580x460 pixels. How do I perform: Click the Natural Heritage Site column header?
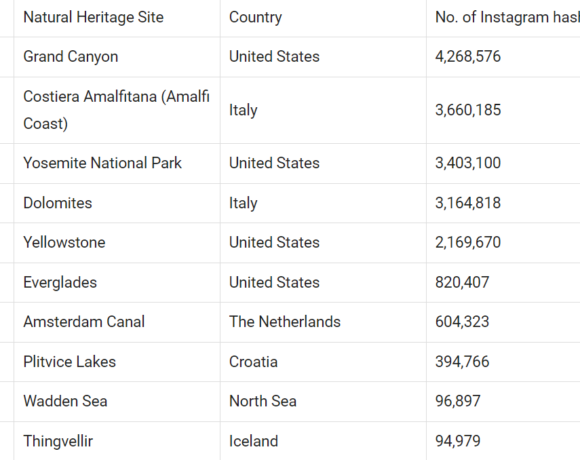click(x=117, y=18)
